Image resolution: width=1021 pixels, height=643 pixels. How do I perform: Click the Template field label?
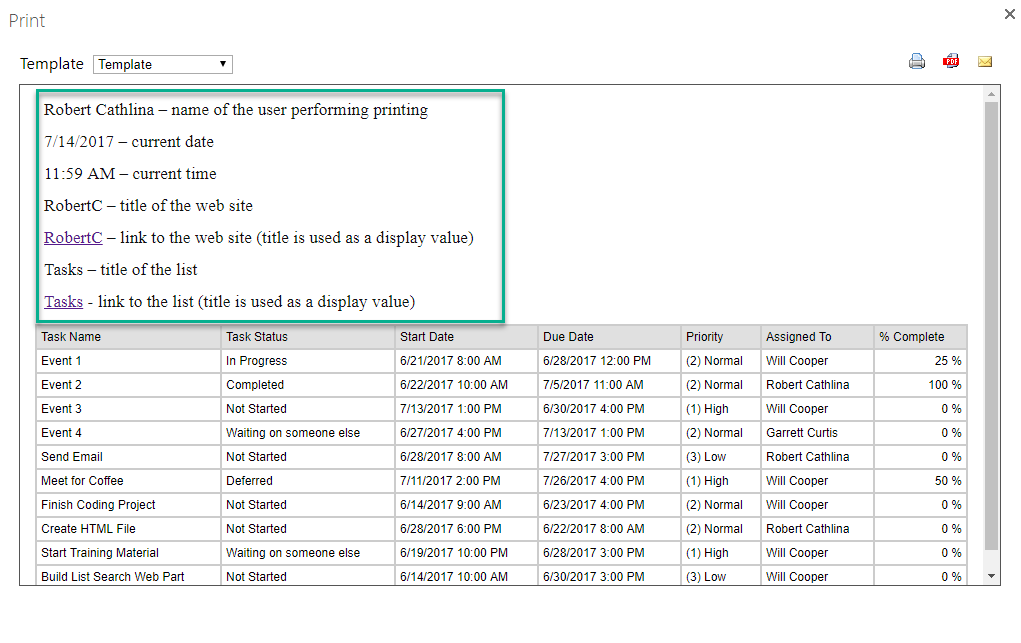[x=51, y=64]
